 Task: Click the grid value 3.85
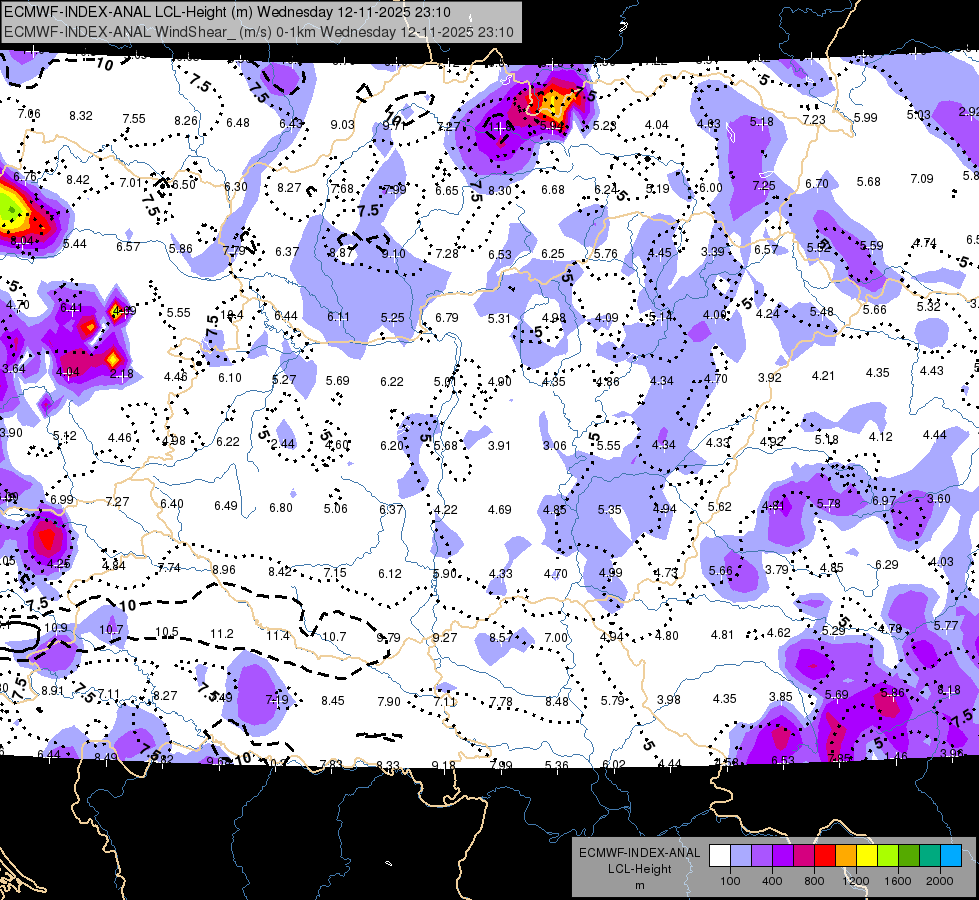[780, 696]
